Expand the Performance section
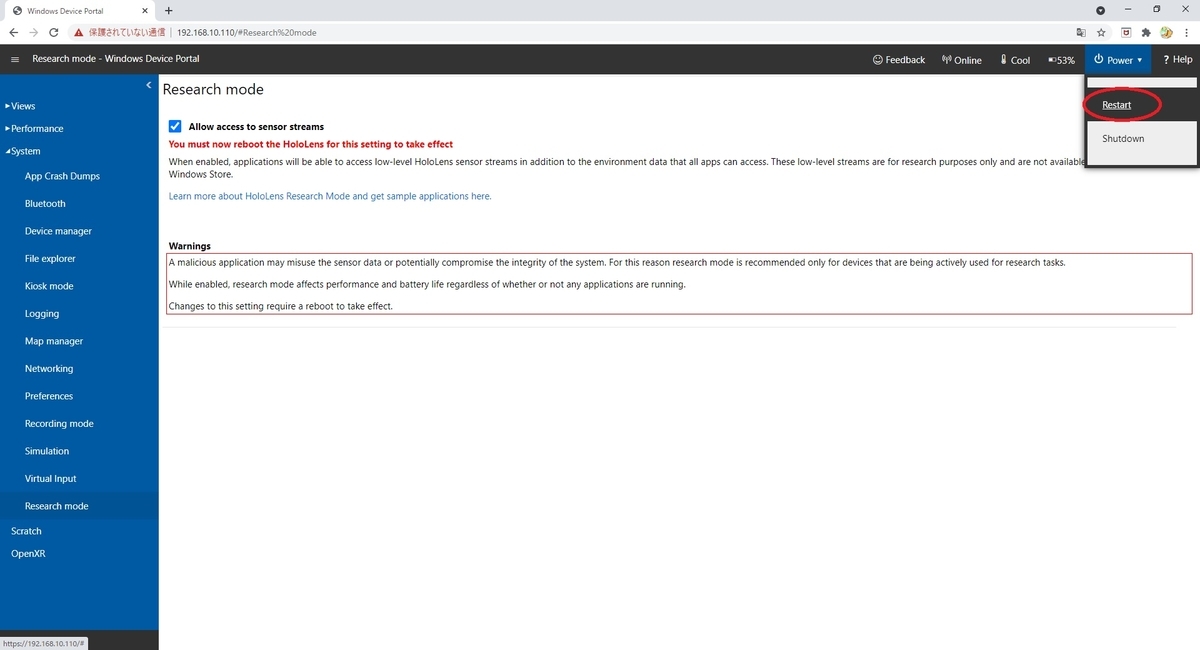1200x650 pixels. point(34,129)
